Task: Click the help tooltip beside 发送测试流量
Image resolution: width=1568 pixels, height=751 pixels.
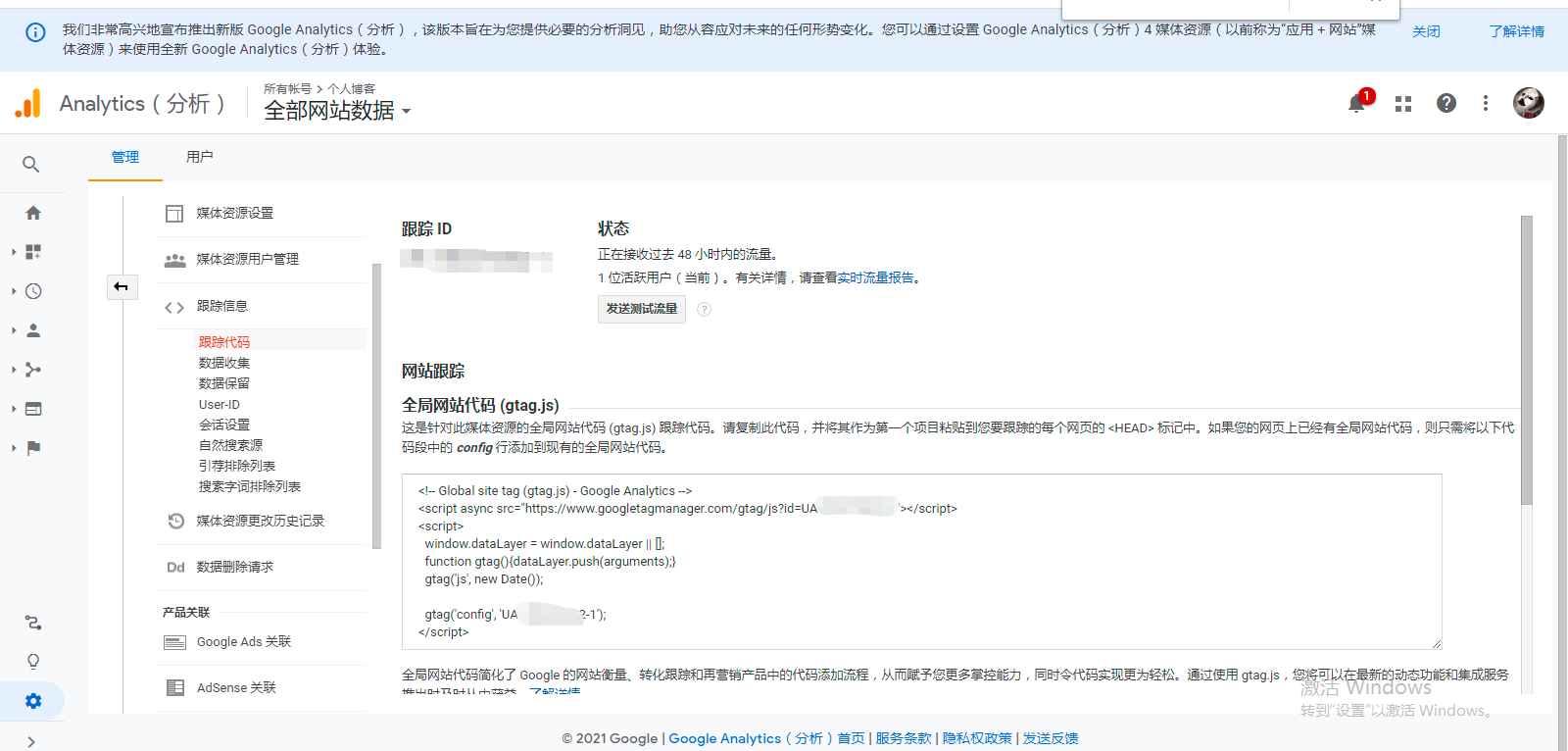Action: tap(704, 309)
